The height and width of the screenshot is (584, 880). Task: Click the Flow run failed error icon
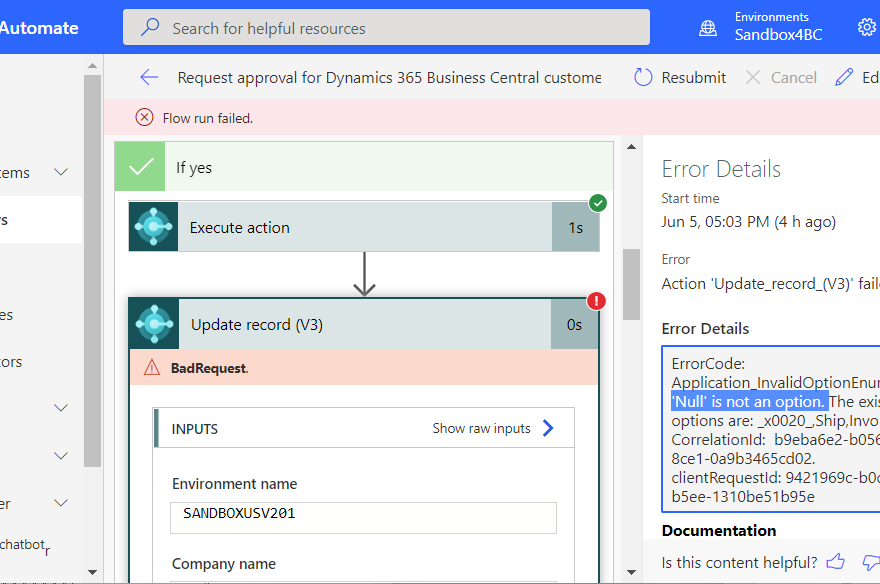[x=144, y=117]
